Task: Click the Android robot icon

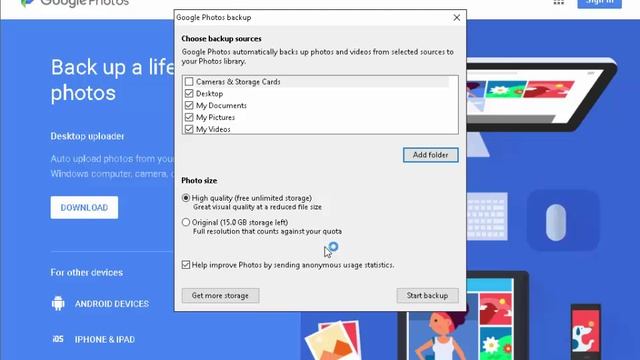Action: coord(58,304)
